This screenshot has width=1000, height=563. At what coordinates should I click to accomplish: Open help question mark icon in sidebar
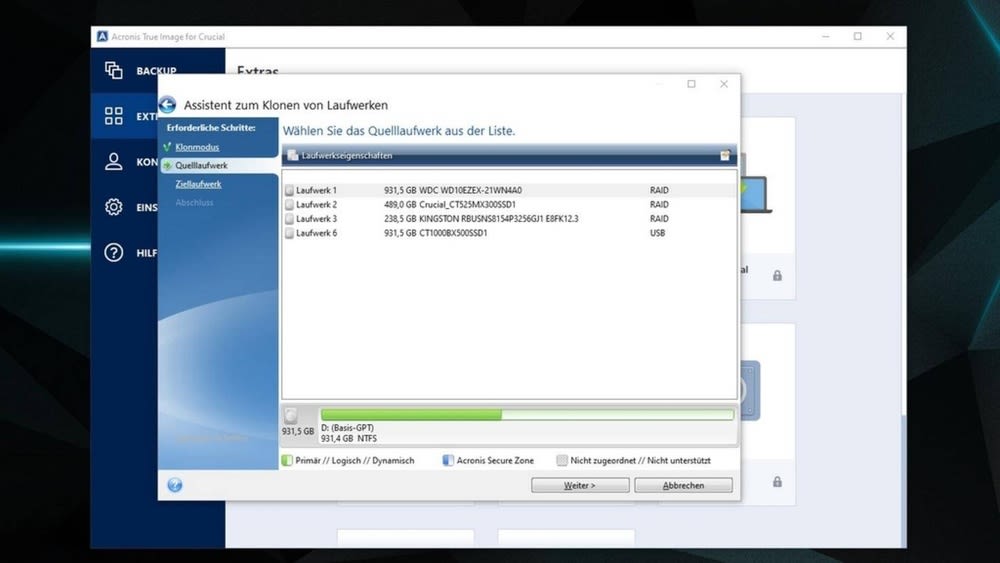[x=114, y=252]
